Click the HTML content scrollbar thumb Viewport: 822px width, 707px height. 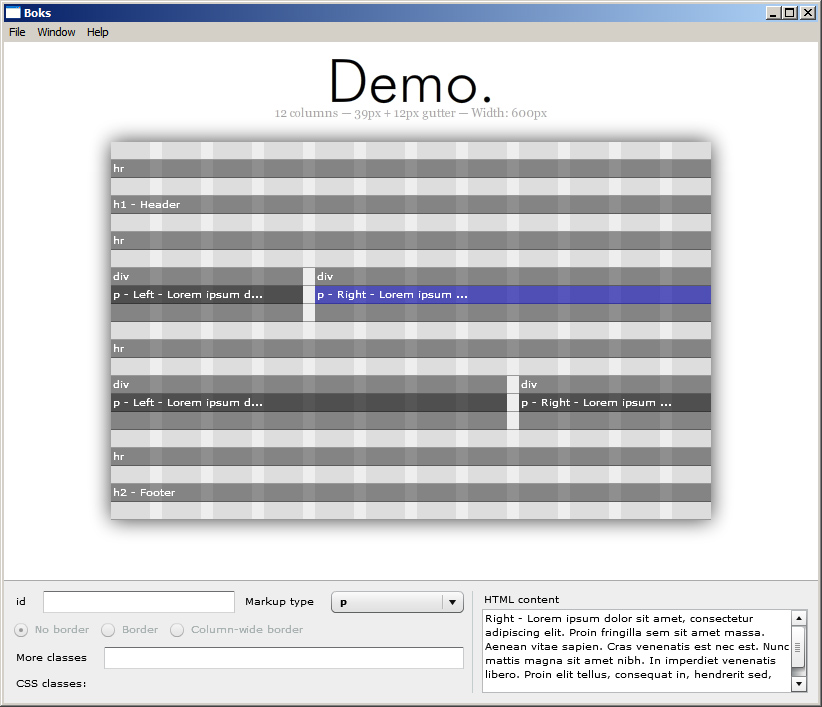(x=798, y=654)
